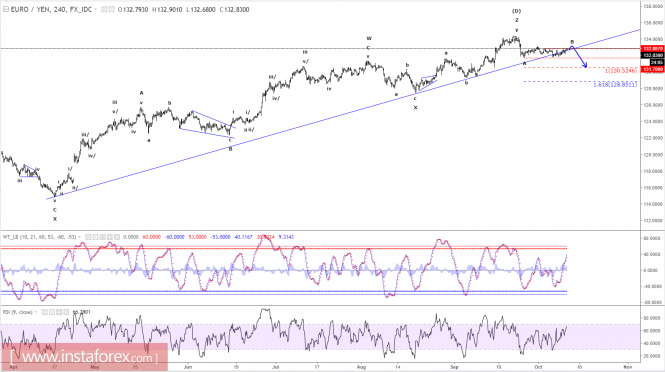Toggle visibility of the WT_LB indicator
This screenshot has width=665, height=372.
point(88,237)
